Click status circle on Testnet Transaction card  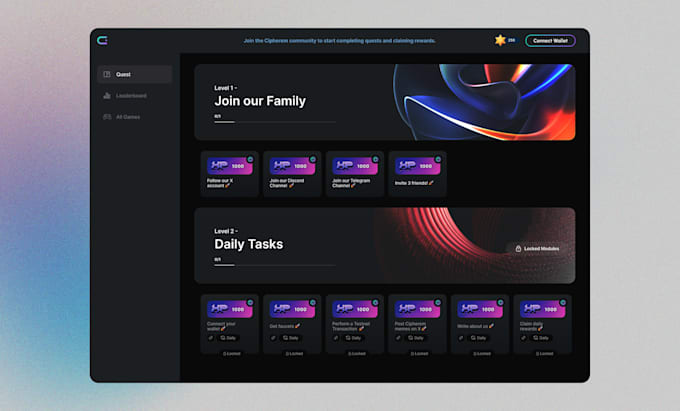375,302
